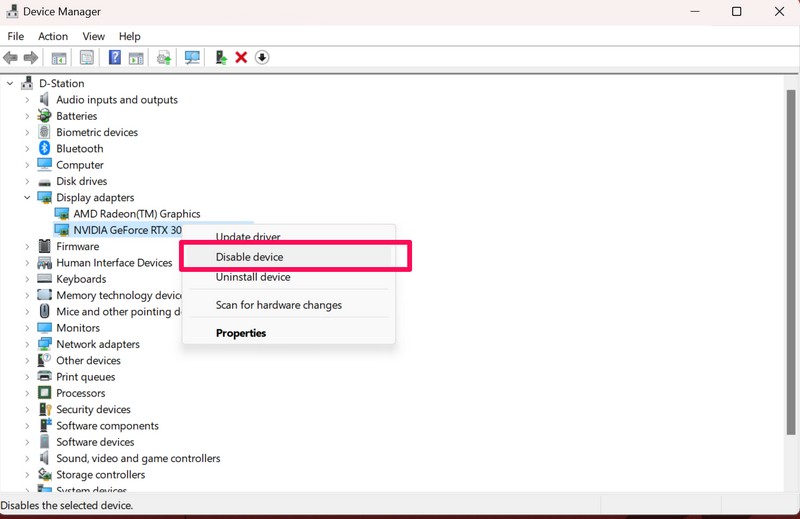Collapse the Display adapters category
800x519 pixels.
pos(27,198)
